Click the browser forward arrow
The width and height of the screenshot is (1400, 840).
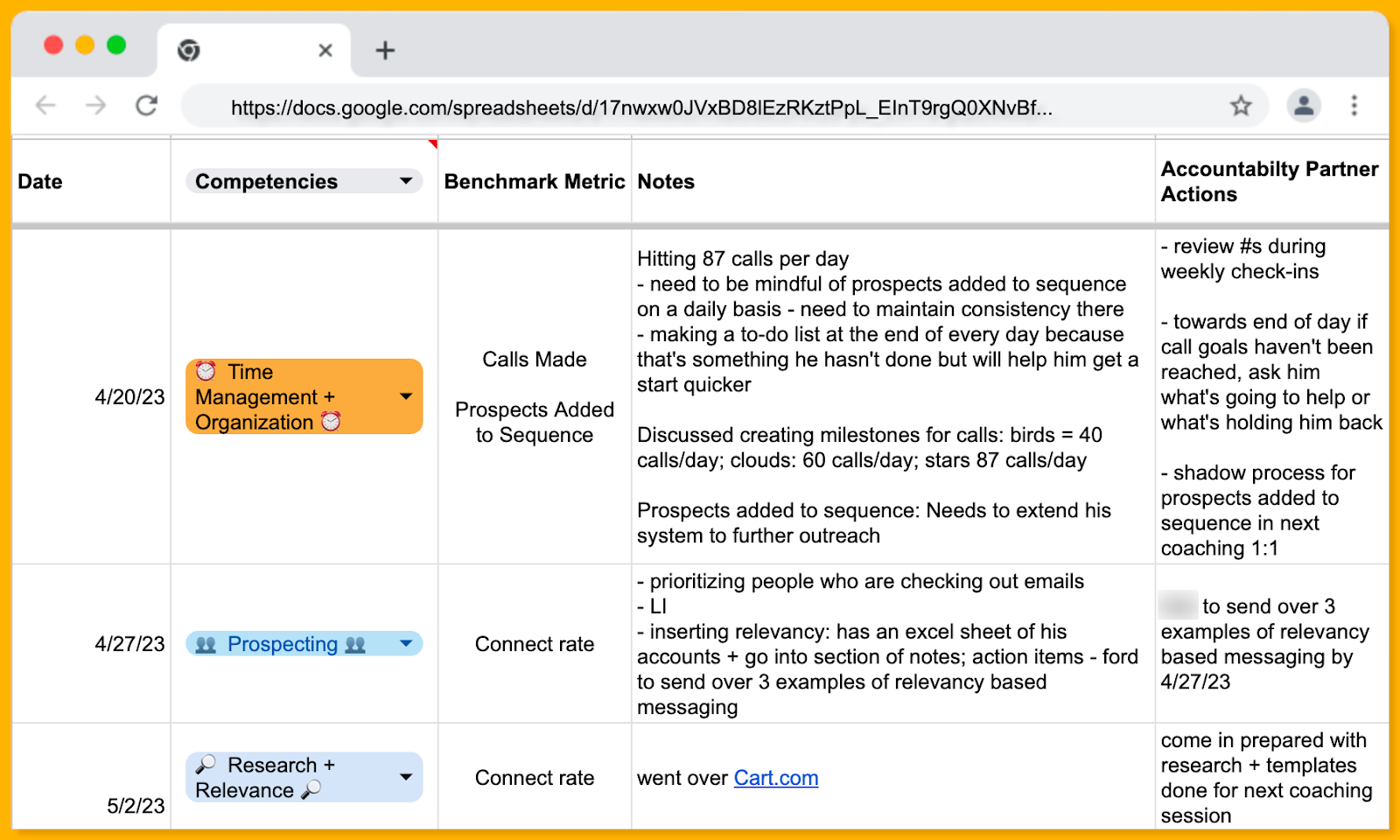pos(96,106)
